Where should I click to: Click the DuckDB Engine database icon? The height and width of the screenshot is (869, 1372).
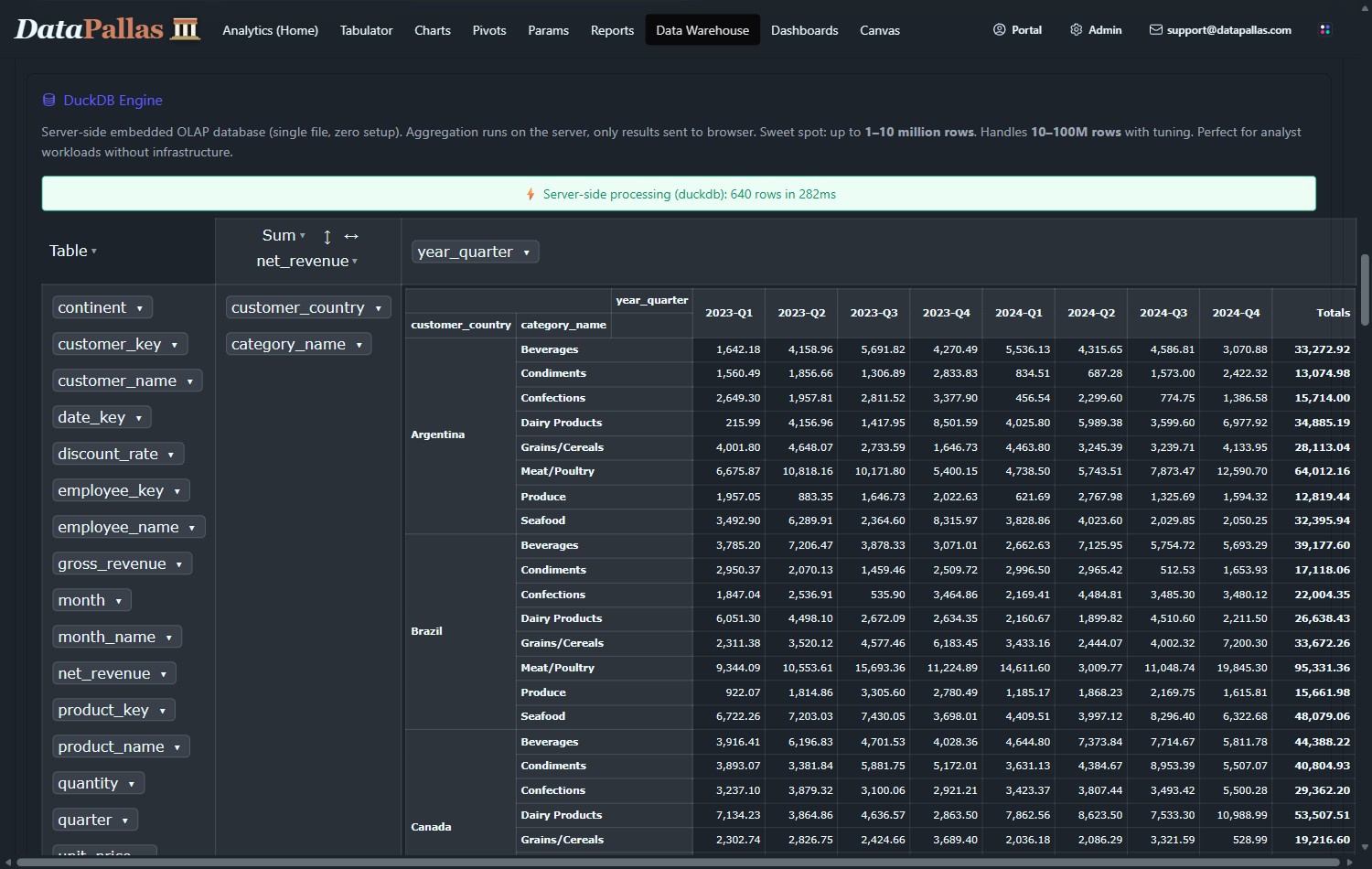pos(49,101)
